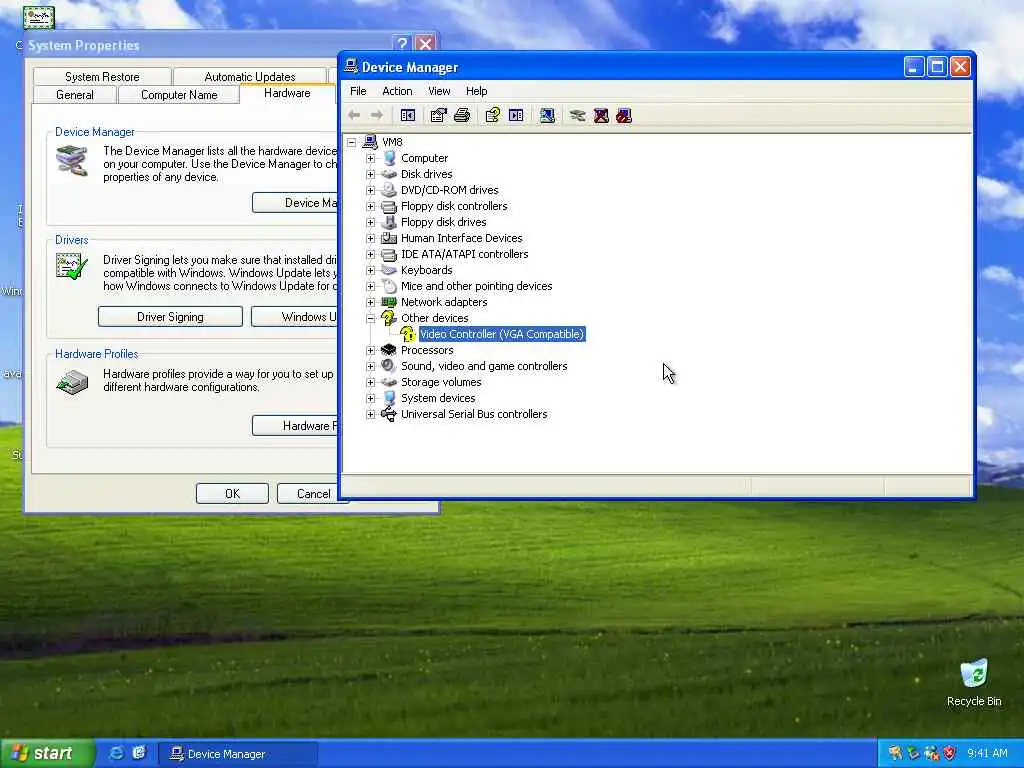1024x768 pixels.
Task: Click the VM8 computer root icon
Action: [x=370, y=142]
